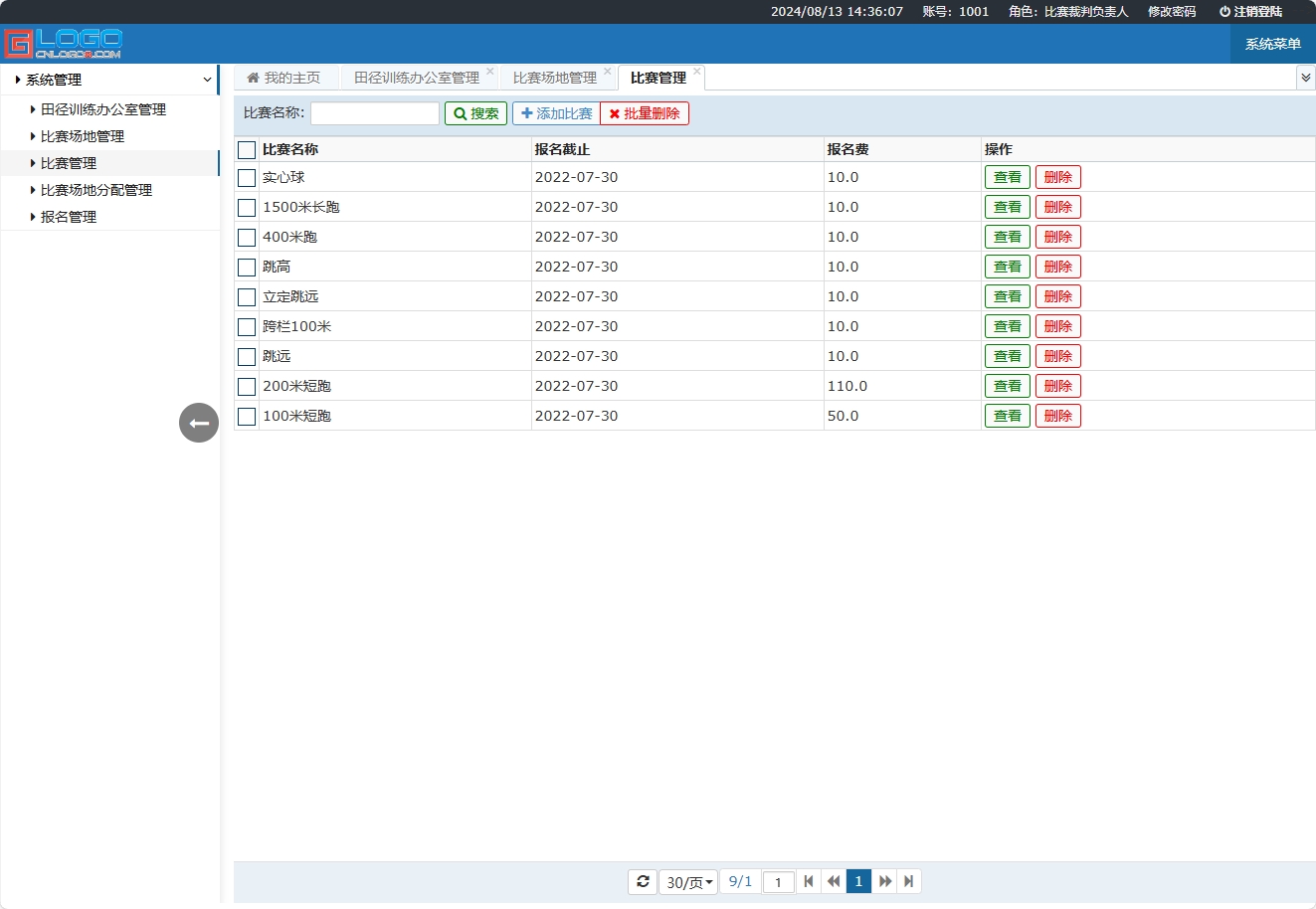Collapse the sidebar with the circular arrow
Viewport: 1316px width, 909px height.
pyautogui.click(x=198, y=423)
